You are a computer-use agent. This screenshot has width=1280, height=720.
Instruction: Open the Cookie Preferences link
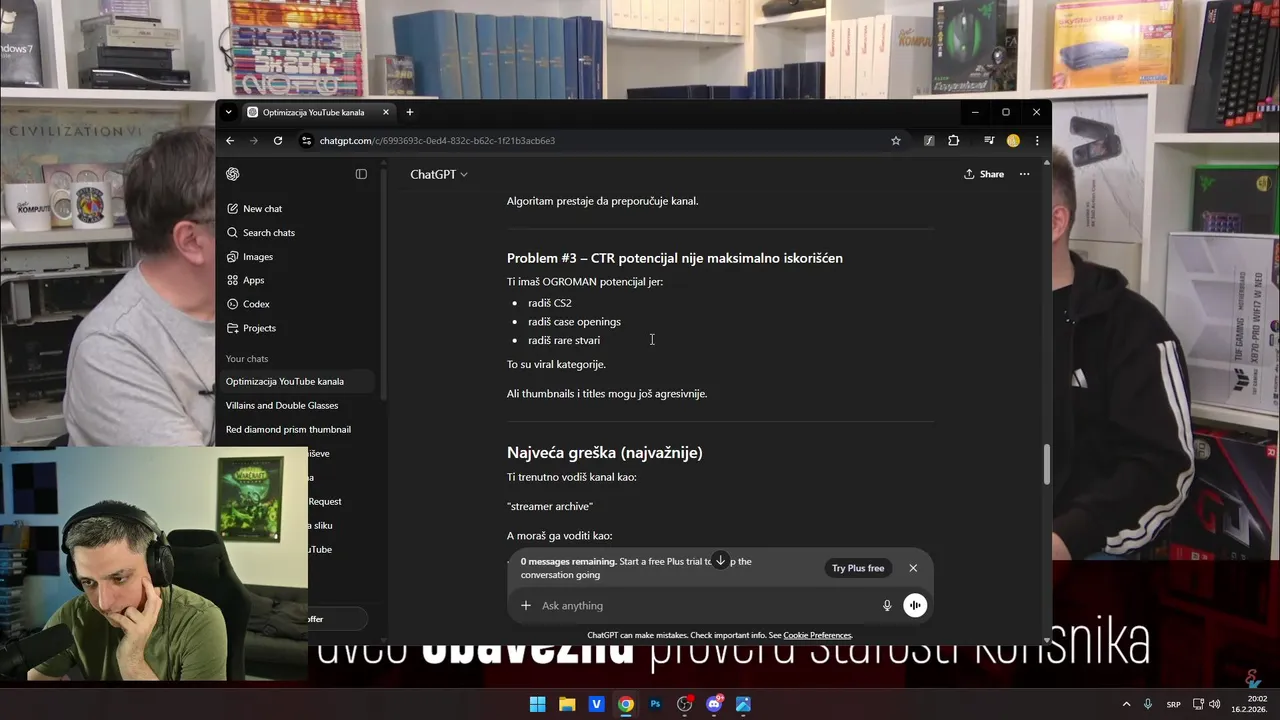[x=817, y=636]
